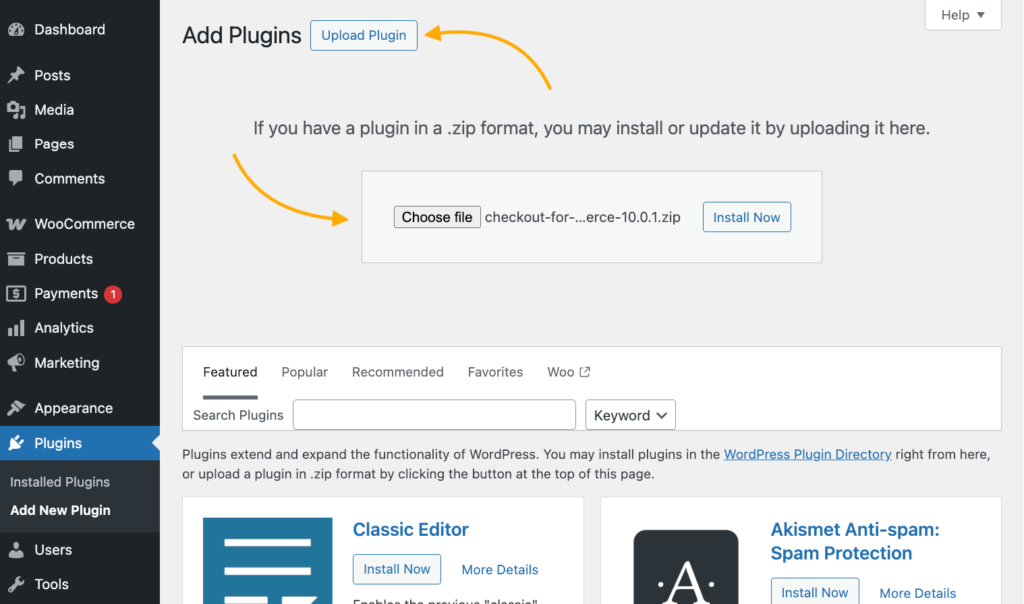Click the Appearance paintbrush icon
The height and width of the screenshot is (604, 1024).
click(x=16, y=408)
